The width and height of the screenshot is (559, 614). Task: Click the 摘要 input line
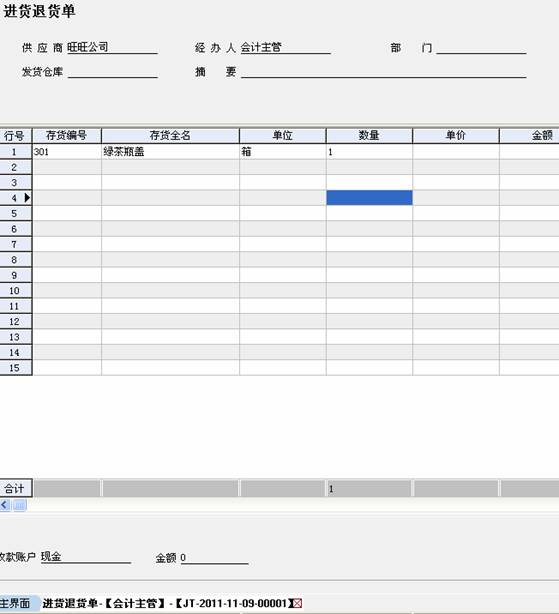[383, 72]
